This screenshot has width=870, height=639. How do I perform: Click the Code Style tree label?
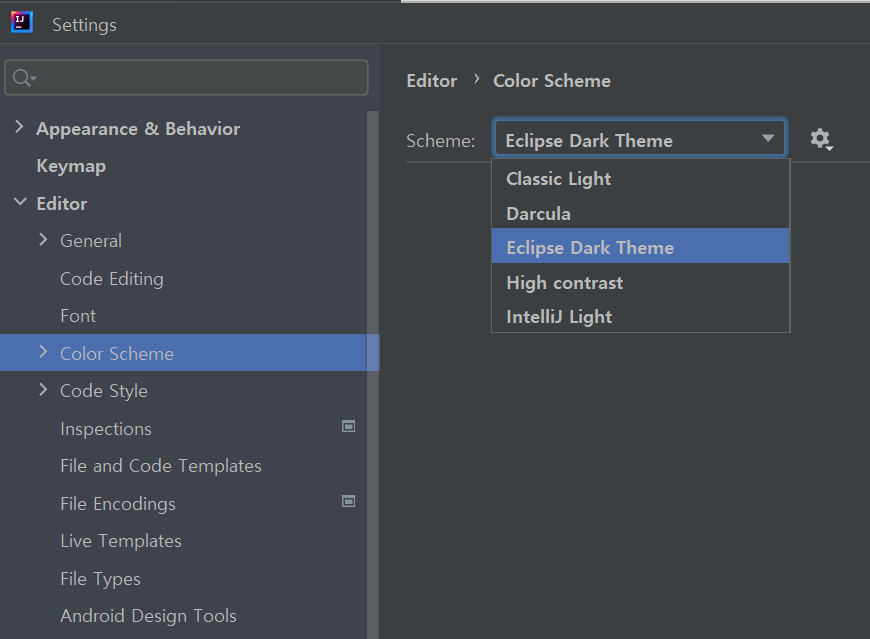pos(104,392)
